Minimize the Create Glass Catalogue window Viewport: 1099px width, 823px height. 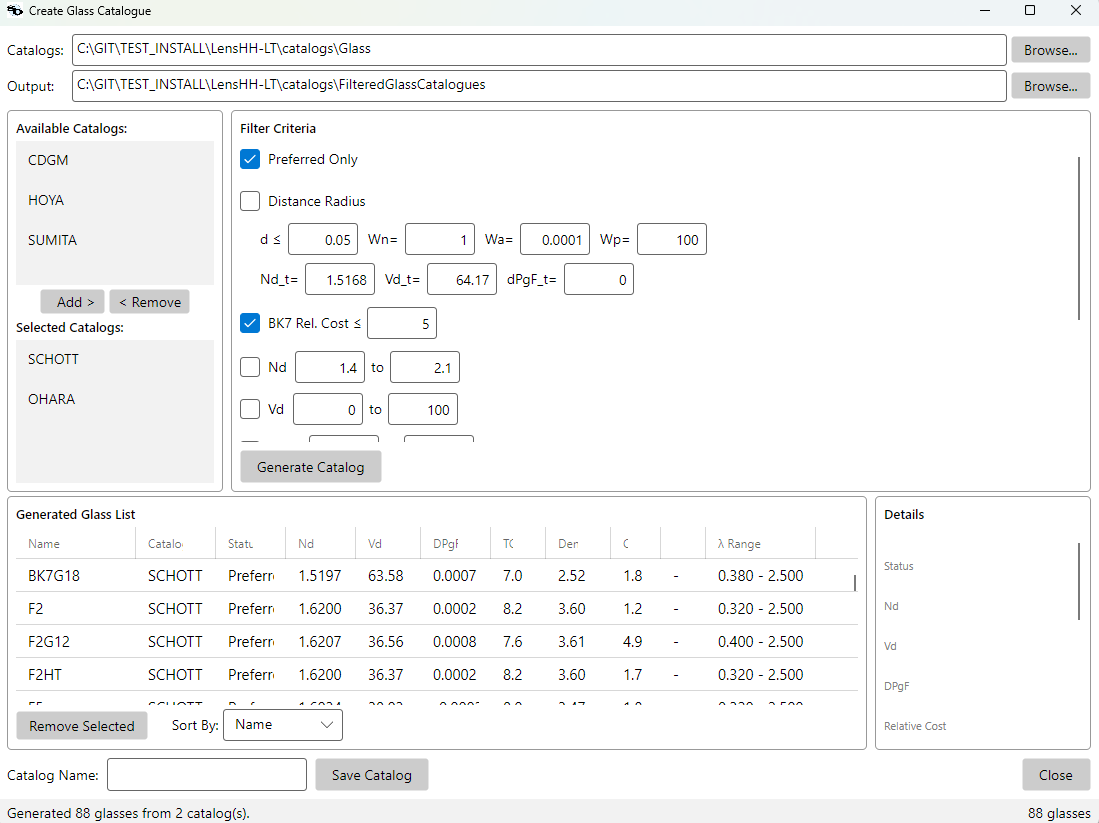(985, 10)
